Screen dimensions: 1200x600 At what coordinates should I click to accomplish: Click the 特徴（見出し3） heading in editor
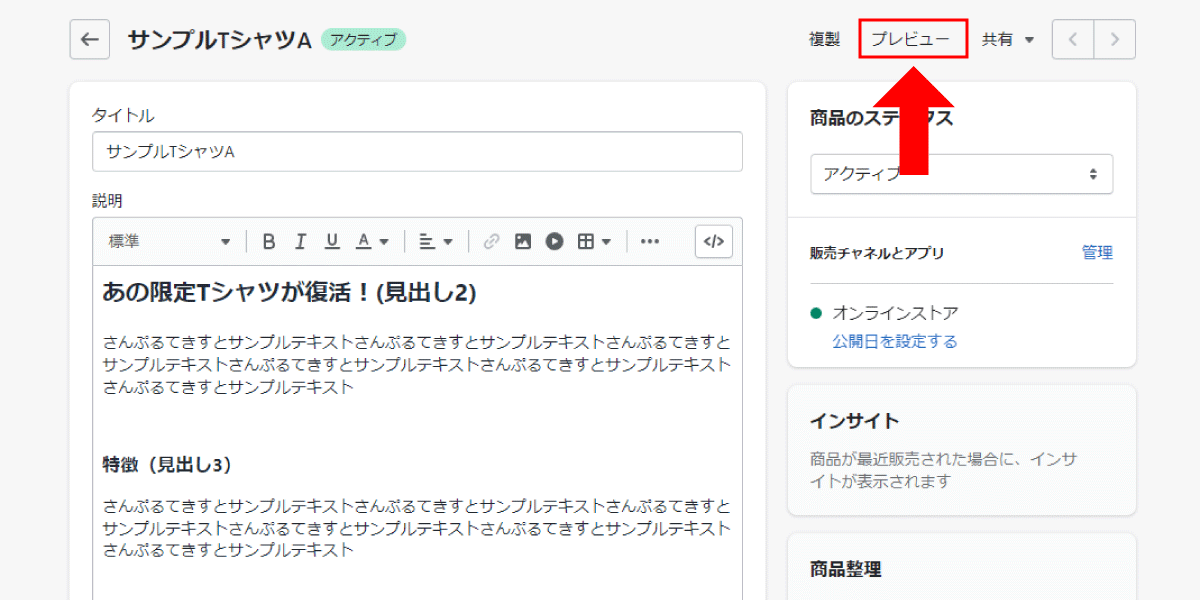pyautogui.click(x=167, y=464)
